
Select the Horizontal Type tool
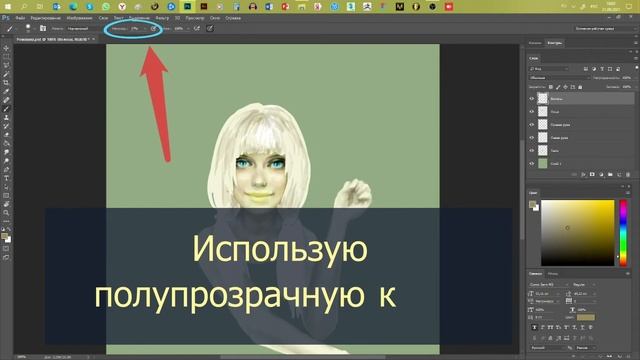point(6,178)
